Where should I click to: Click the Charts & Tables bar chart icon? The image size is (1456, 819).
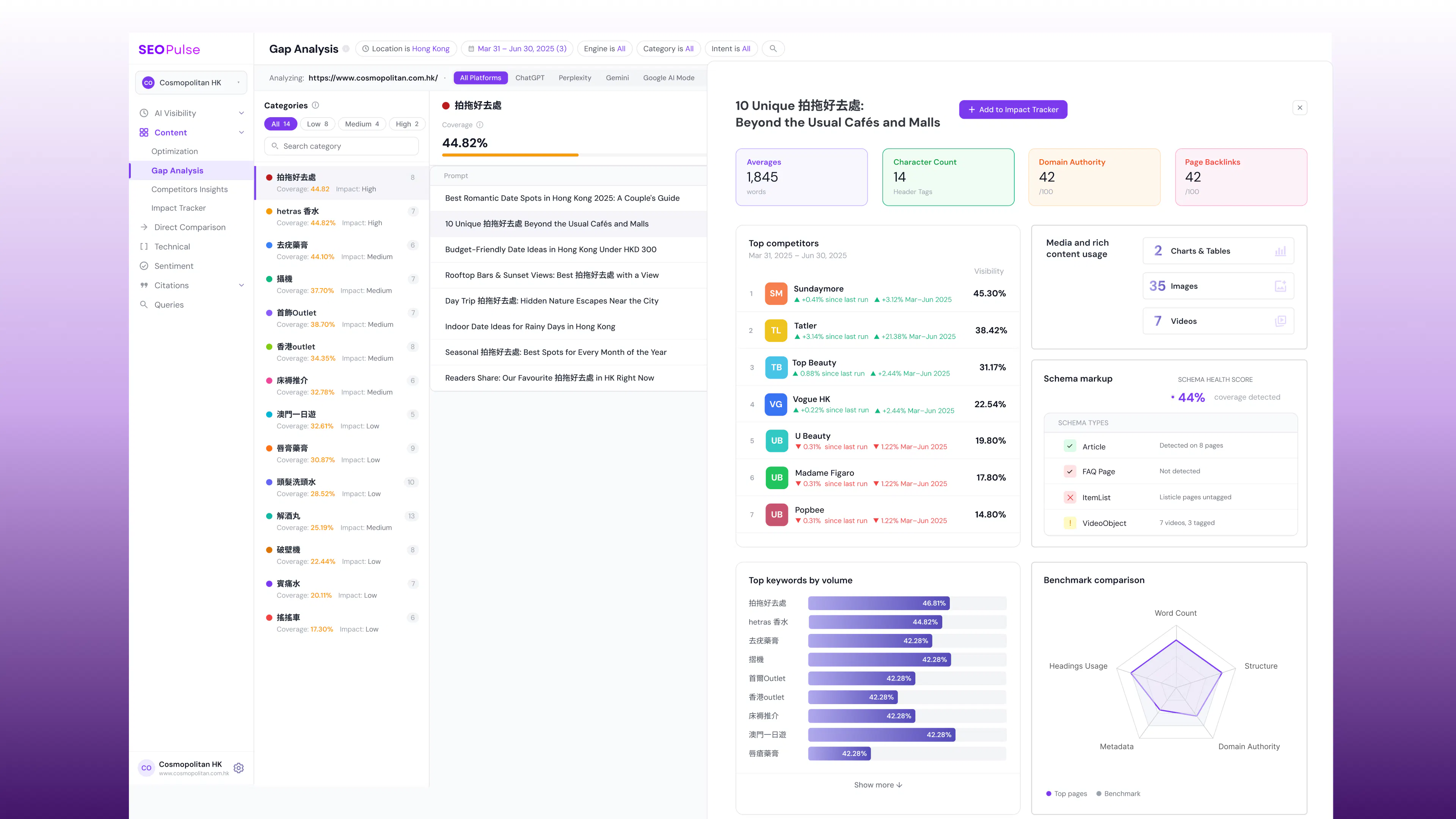[1281, 251]
